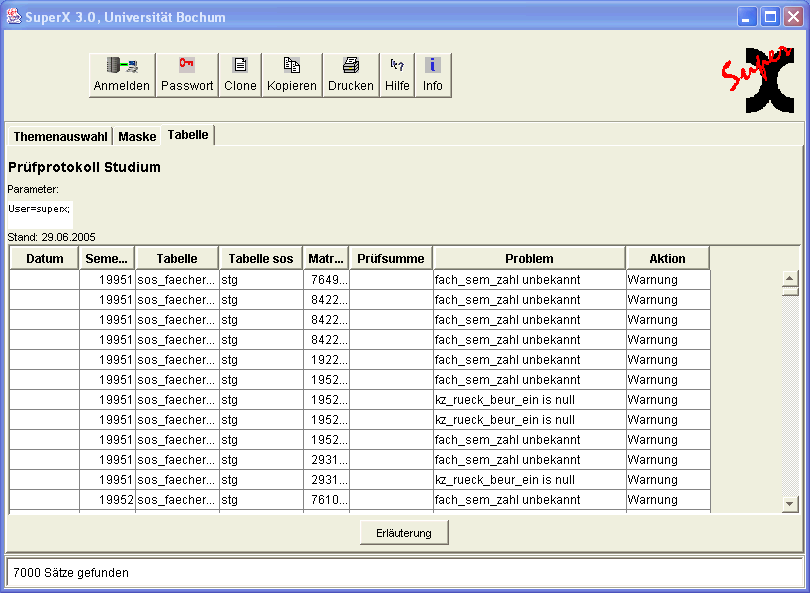Click the table scrollbar down arrow
Screen dimensions: 810x593
[790, 504]
